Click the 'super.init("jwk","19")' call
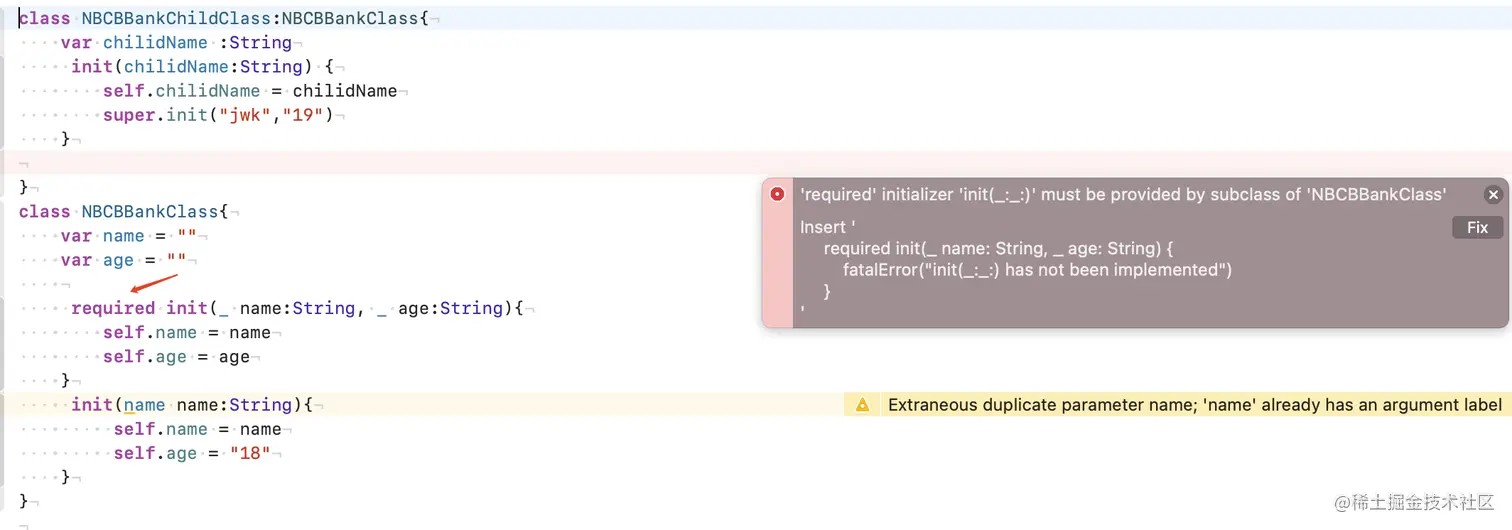This screenshot has width=1512, height=530. point(218,115)
